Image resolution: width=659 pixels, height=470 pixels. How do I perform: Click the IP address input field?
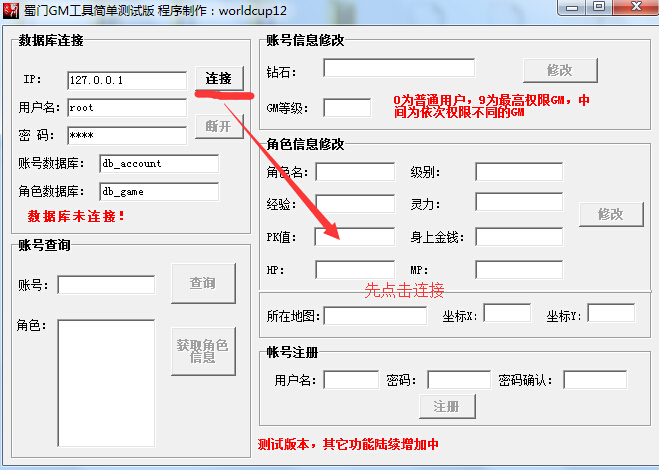(x=127, y=80)
